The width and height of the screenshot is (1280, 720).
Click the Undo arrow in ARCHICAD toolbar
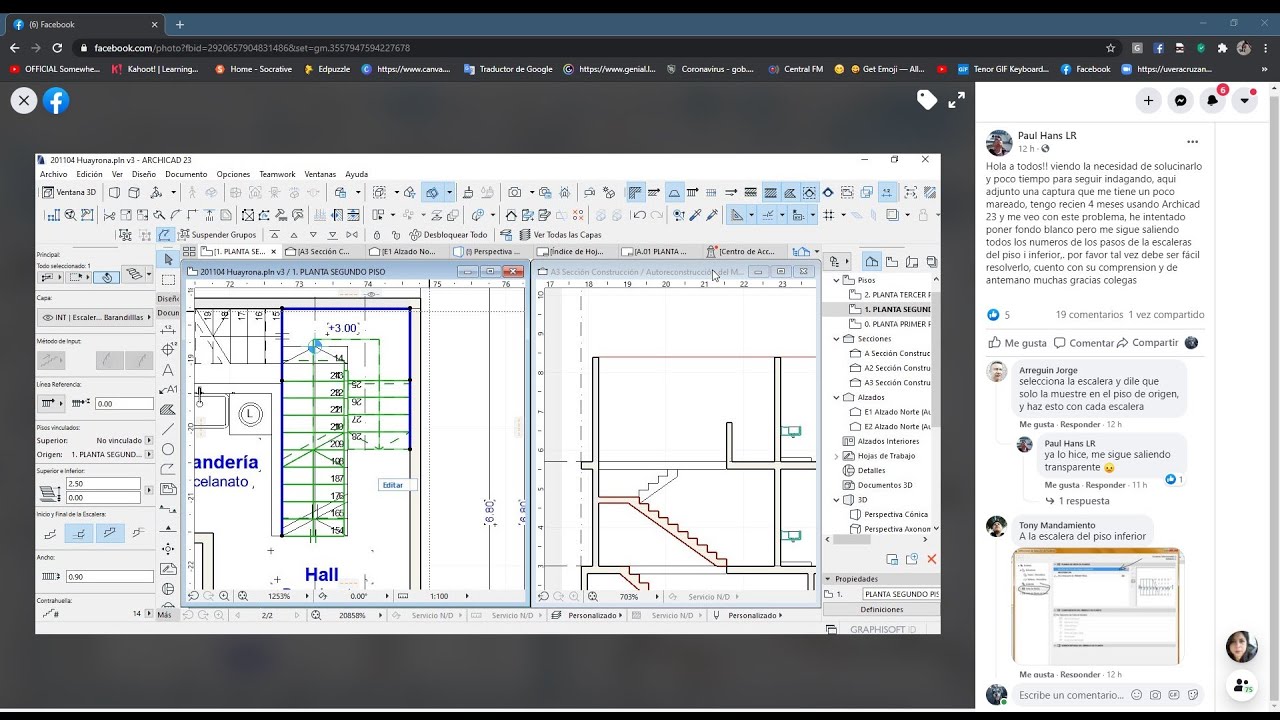(x=639, y=215)
